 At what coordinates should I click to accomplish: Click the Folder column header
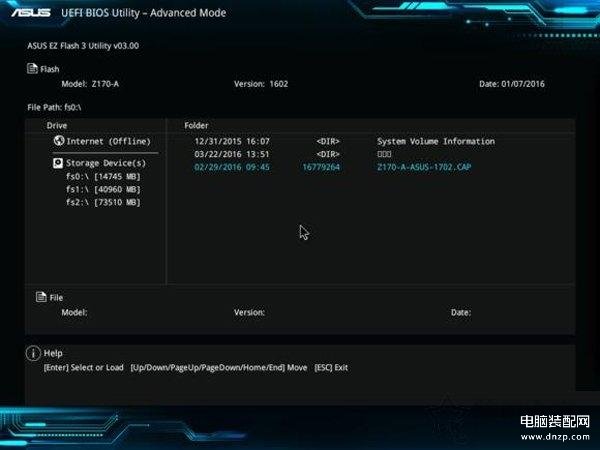[196, 126]
